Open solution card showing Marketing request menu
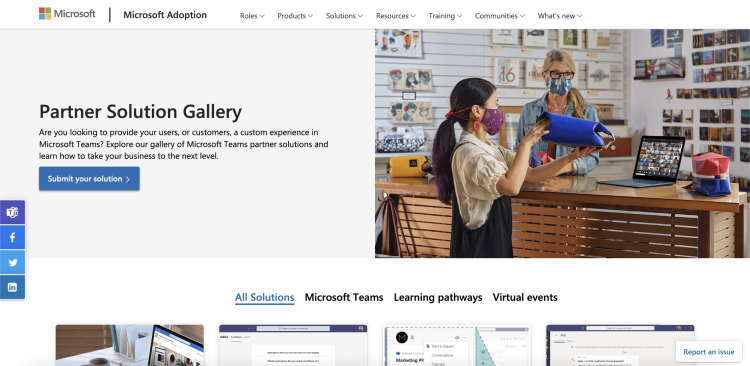Image resolution: width=750 pixels, height=366 pixels. [x=457, y=345]
